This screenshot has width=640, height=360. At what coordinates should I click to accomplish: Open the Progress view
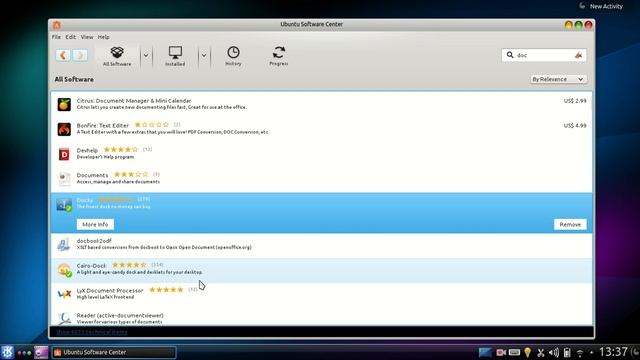coord(279,56)
